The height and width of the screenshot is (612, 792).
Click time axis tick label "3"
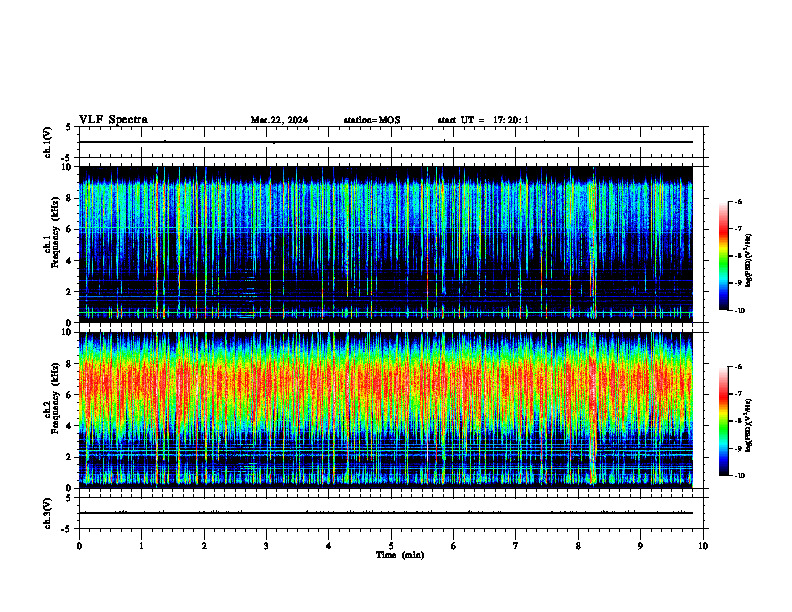click(x=266, y=546)
